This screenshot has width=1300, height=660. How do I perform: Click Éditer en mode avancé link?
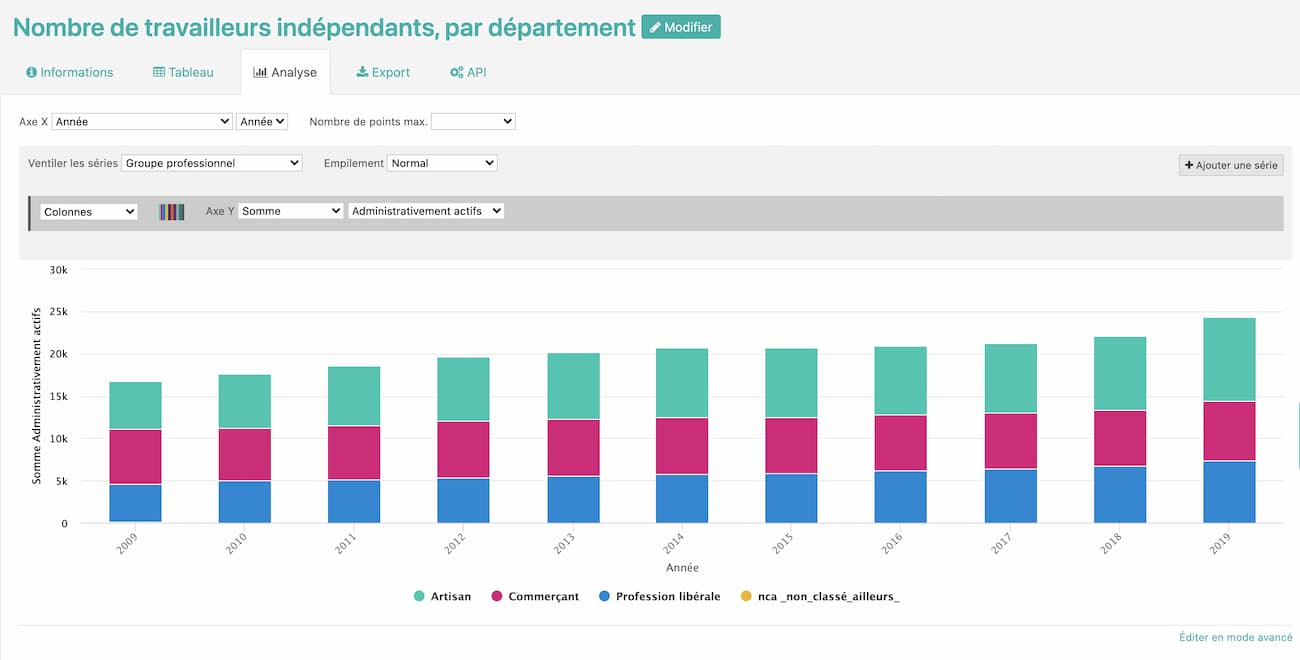click(1236, 637)
